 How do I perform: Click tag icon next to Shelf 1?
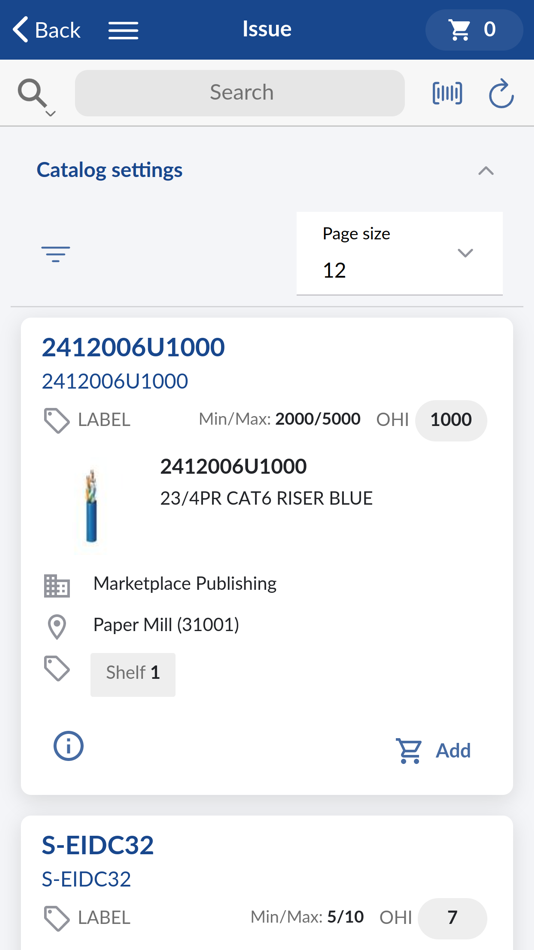click(57, 669)
